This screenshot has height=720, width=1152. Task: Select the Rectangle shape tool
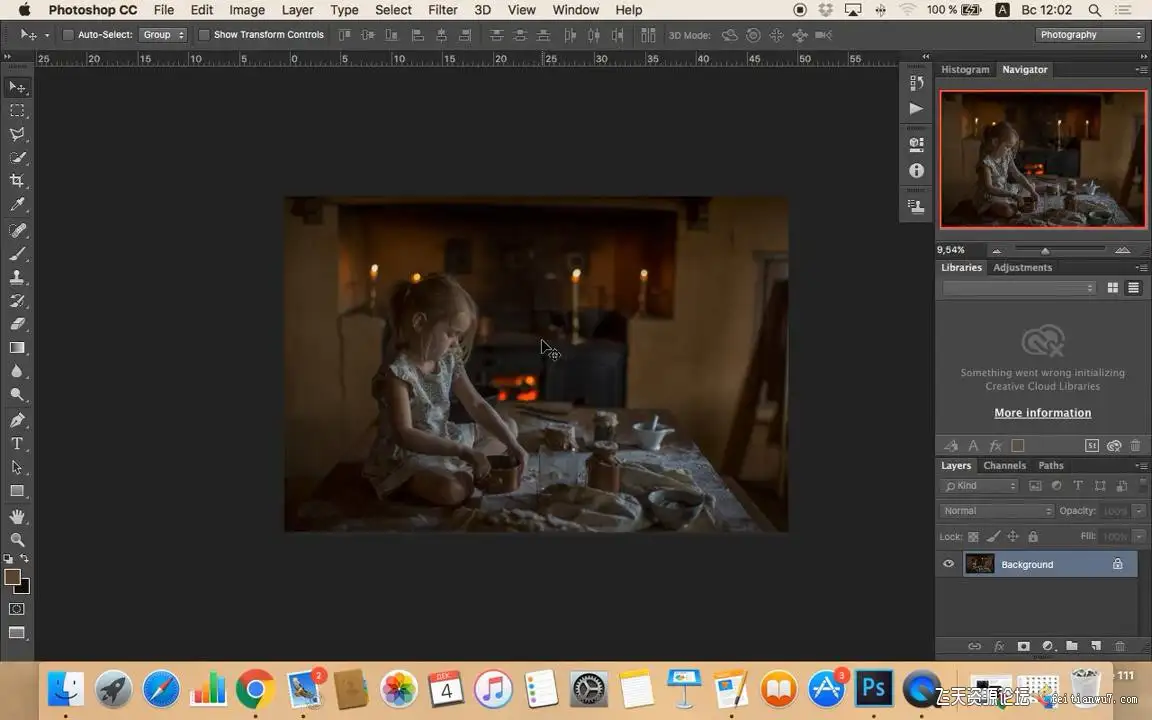[17, 491]
